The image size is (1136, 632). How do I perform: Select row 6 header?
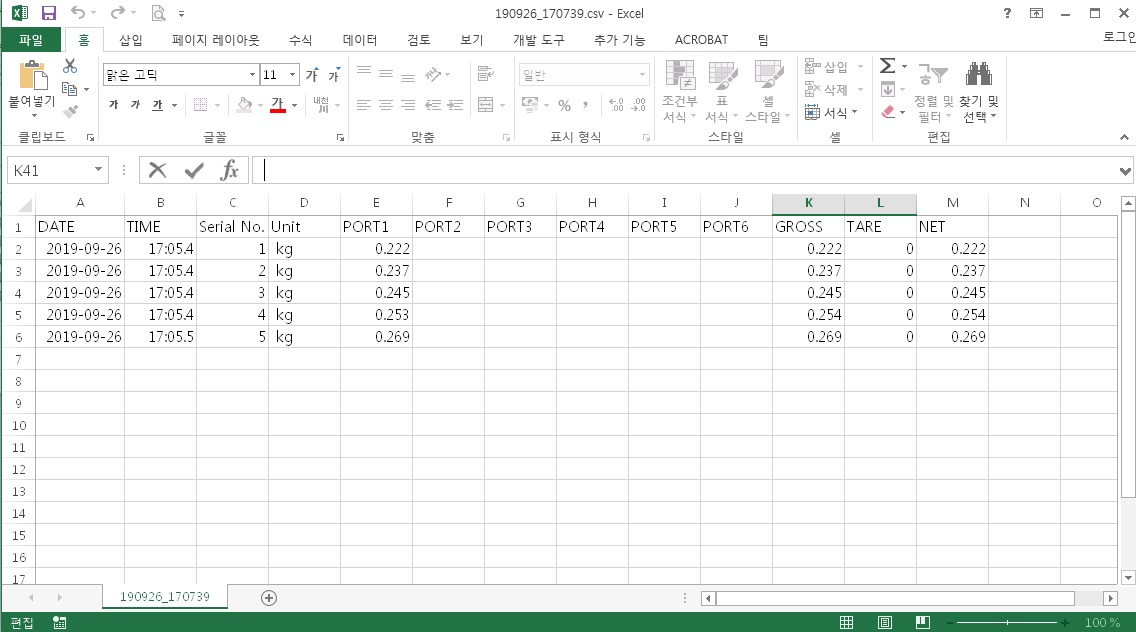point(19,337)
